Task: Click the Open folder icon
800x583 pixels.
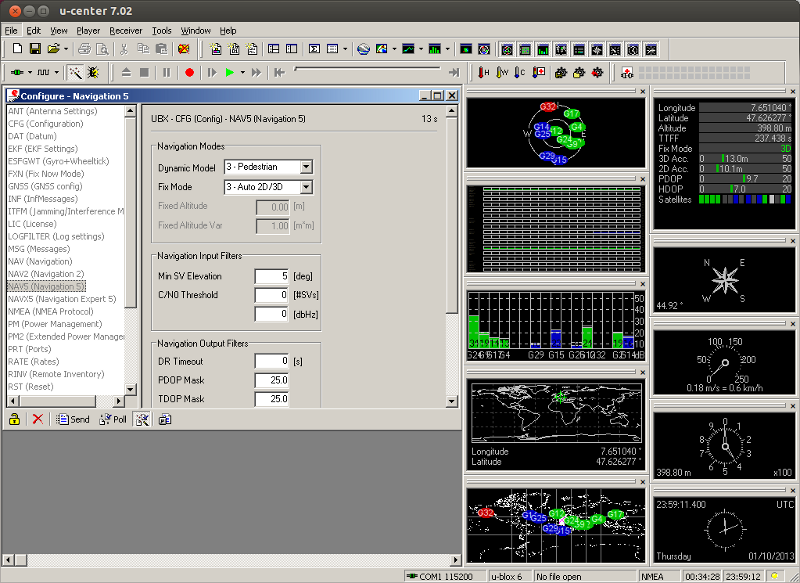Action: click(x=53, y=49)
